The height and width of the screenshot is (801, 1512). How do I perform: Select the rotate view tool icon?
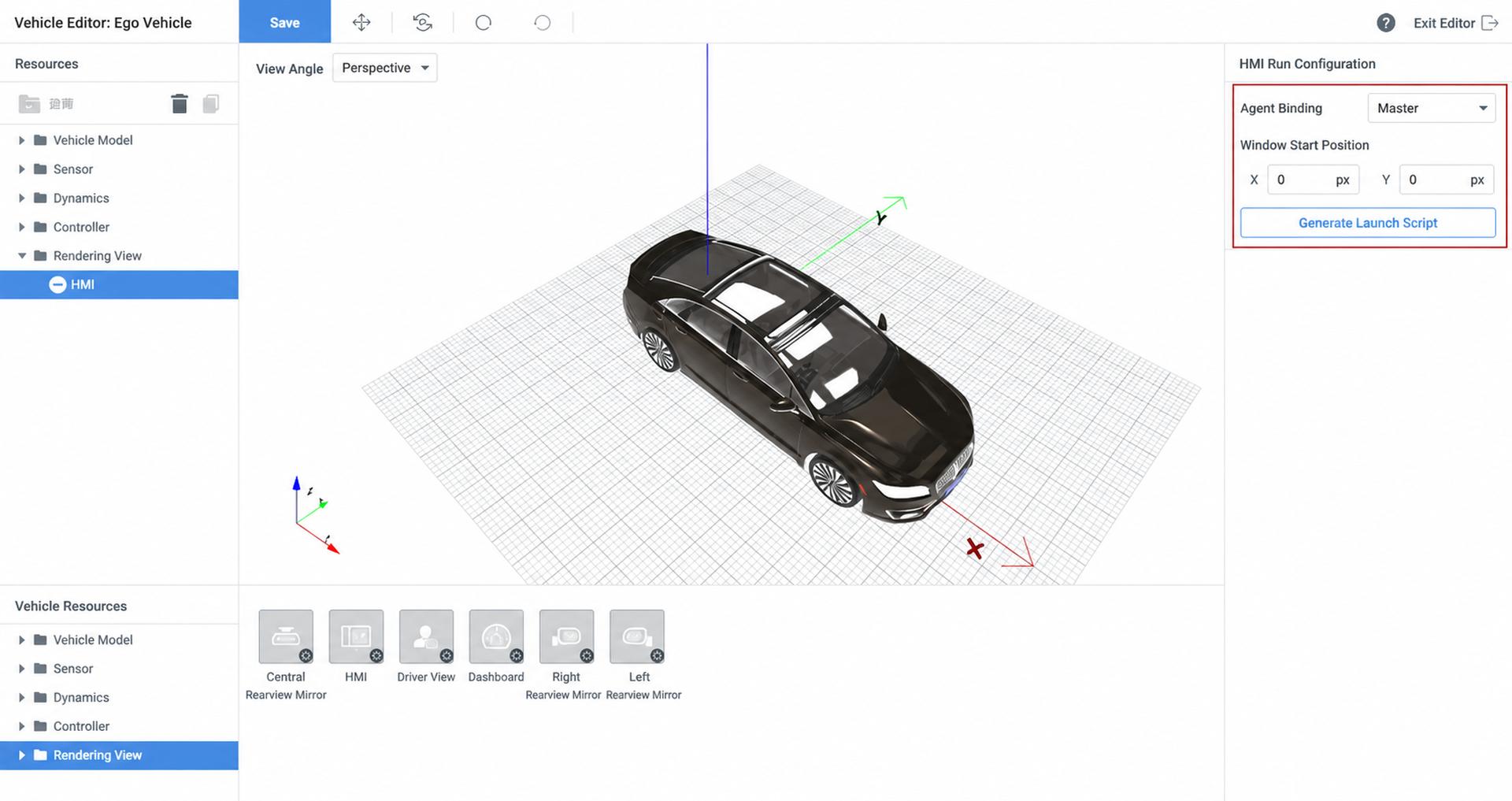pos(423,22)
